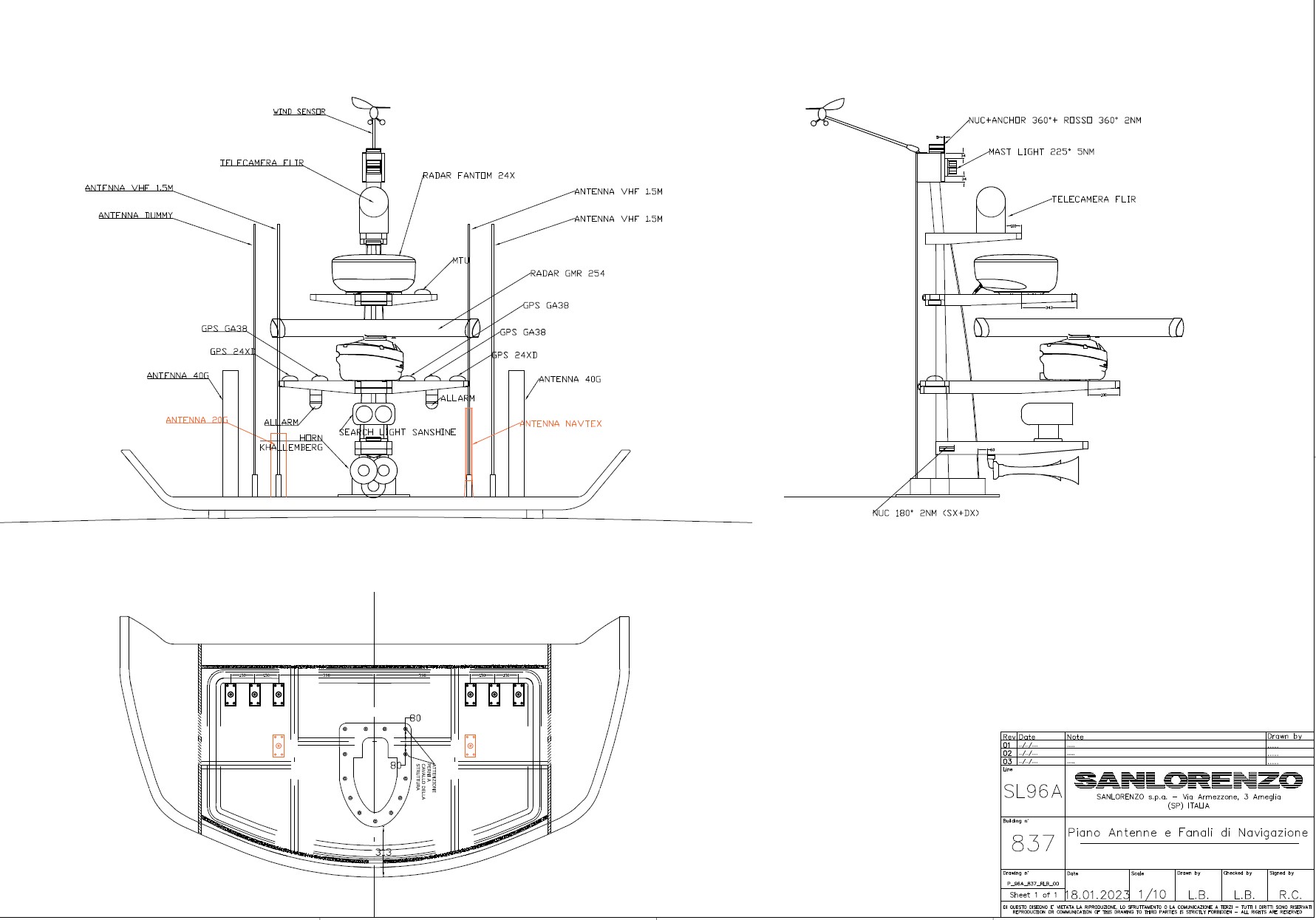Viewport: 1316px width, 920px height.
Task: Select the RADAR FANTOM 24X label
Action: tap(468, 176)
